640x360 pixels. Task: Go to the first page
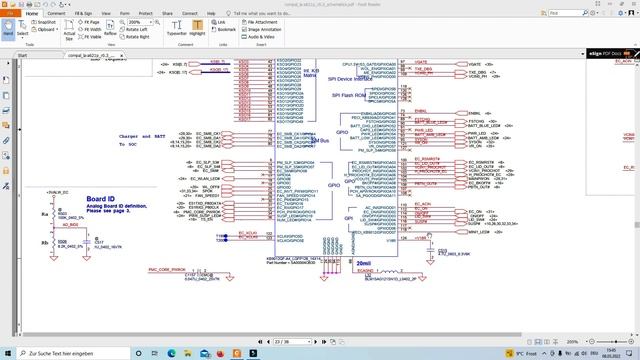pyautogui.click(x=260, y=342)
